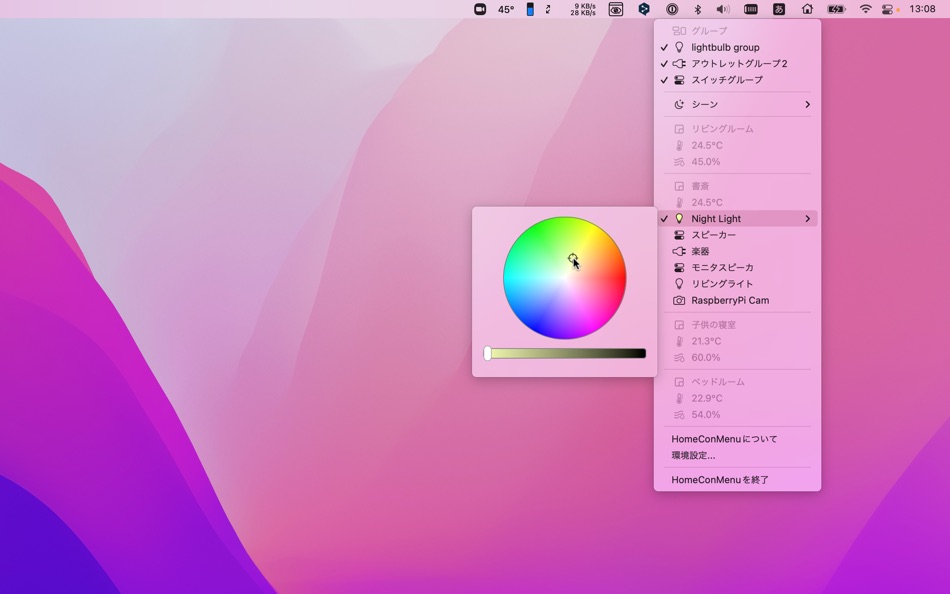Click the ベッドルーム room header
Image resolution: width=950 pixels, height=594 pixels.
coord(737,382)
